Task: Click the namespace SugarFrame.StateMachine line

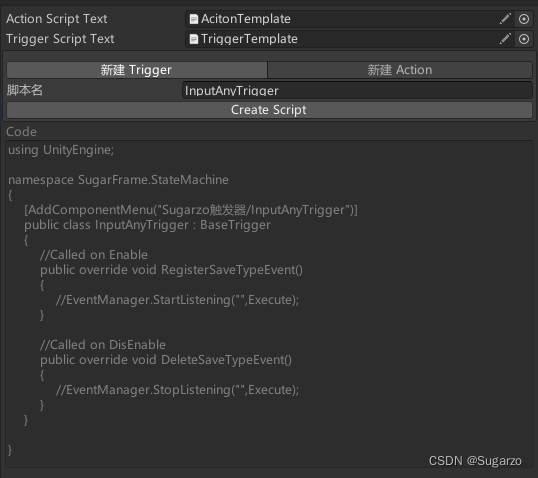Action: coord(118,180)
